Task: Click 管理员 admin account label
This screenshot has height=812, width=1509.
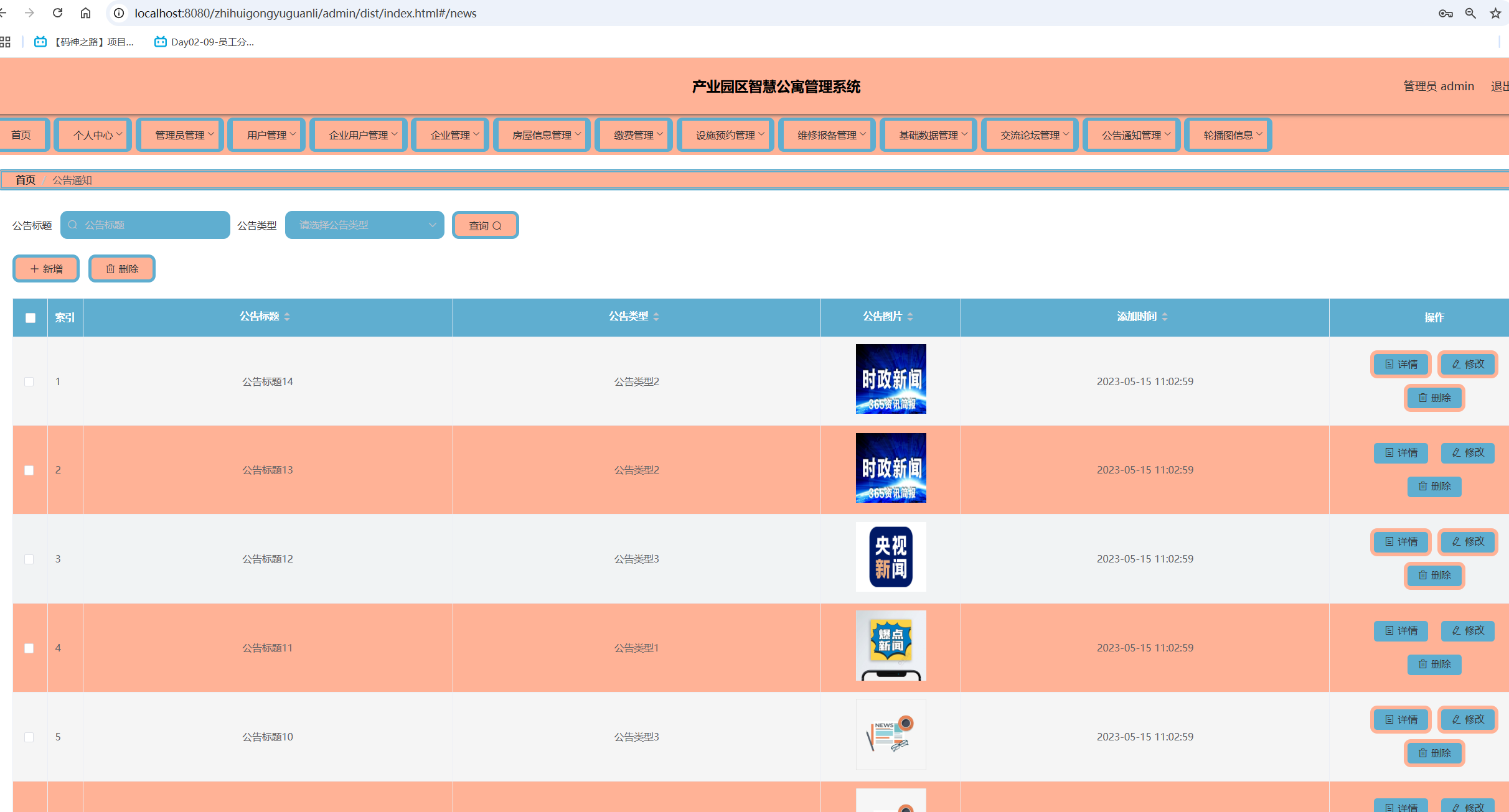Action: [1438, 86]
